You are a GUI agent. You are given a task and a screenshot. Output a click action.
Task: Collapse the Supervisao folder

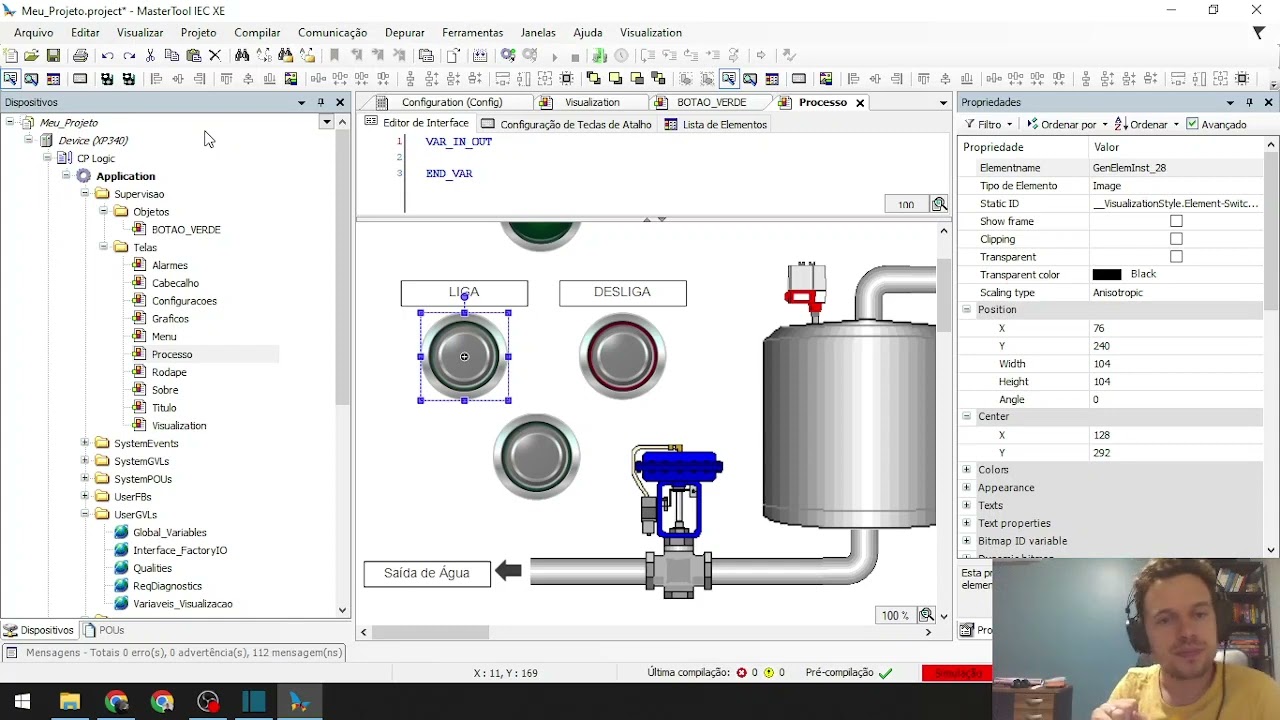(x=85, y=194)
